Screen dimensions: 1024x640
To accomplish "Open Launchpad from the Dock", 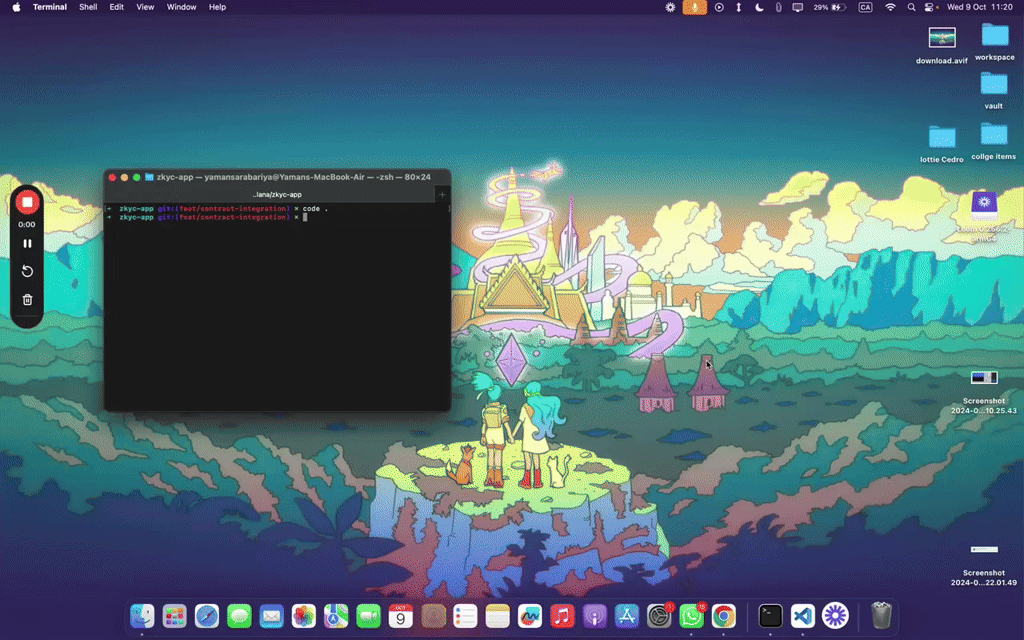I will pyautogui.click(x=174, y=615).
